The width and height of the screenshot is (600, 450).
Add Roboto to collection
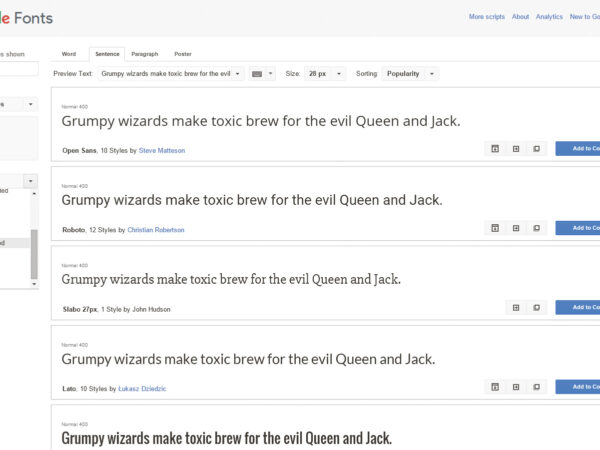[580, 228]
